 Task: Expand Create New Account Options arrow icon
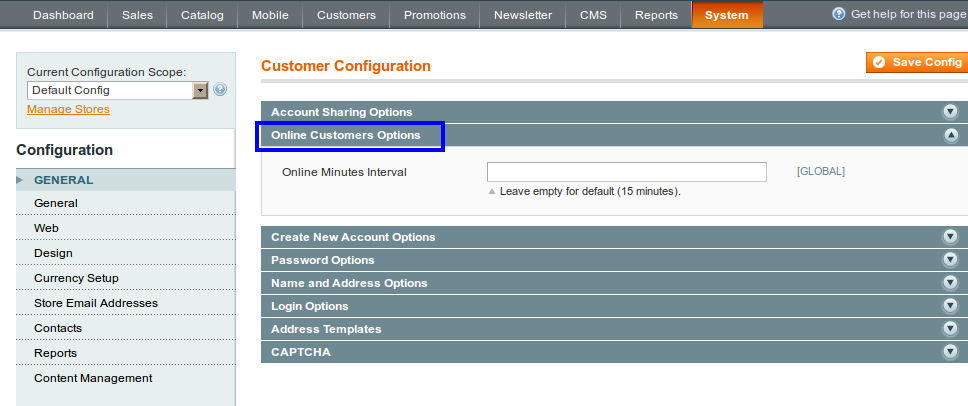coord(950,237)
